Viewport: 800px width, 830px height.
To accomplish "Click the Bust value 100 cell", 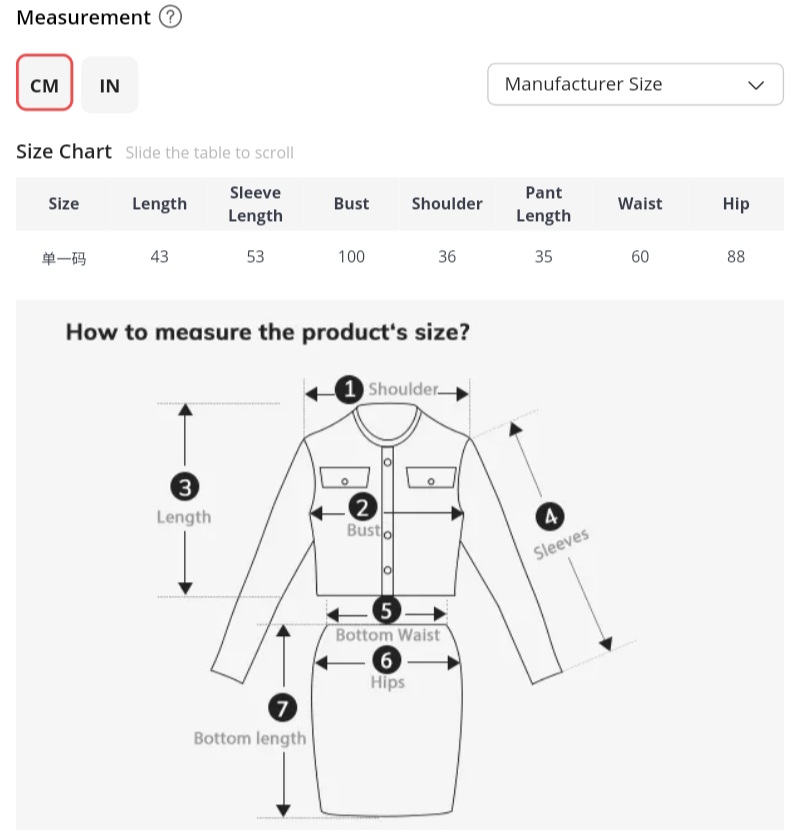I will pos(351,257).
